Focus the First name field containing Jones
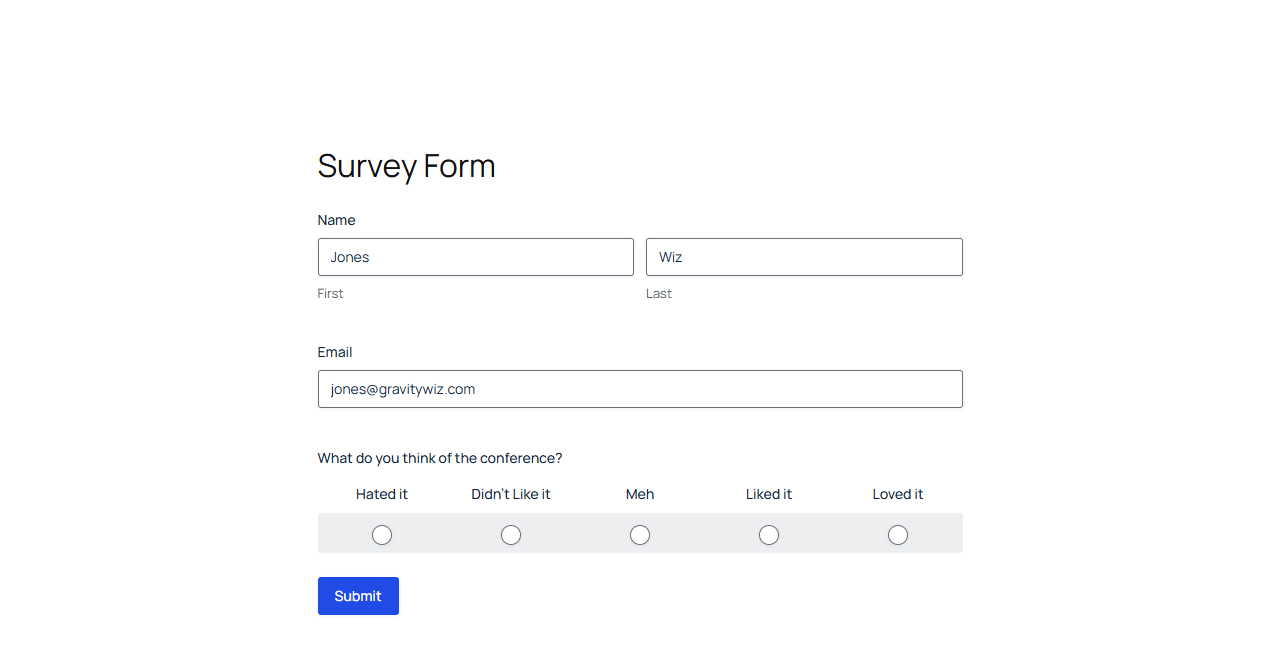Viewport: 1280px width, 652px height. point(476,257)
